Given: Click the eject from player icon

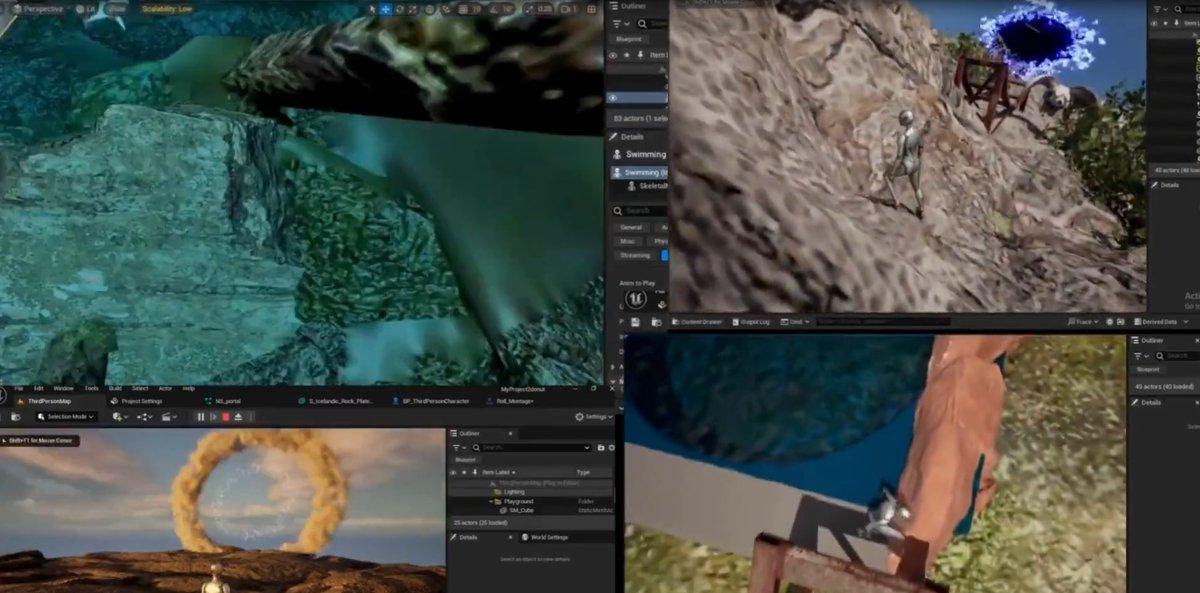Looking at the screenshot, I should coord(238,417).
